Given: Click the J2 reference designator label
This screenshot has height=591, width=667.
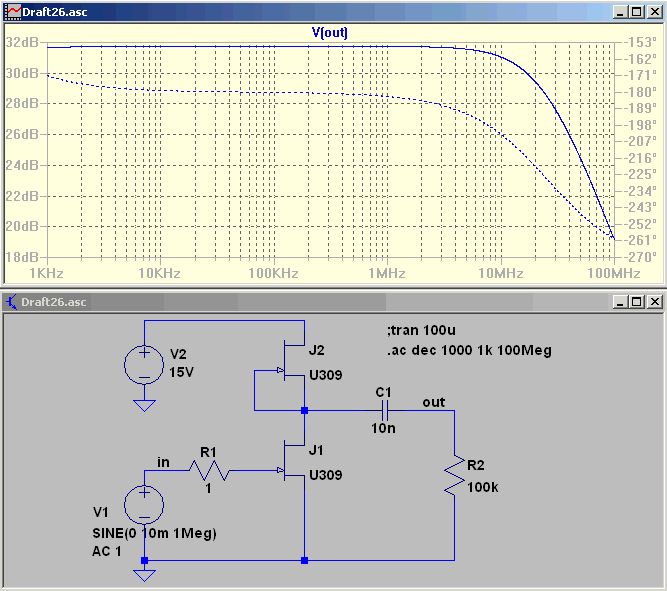Looking at the screenshot, I should point(316,351).
